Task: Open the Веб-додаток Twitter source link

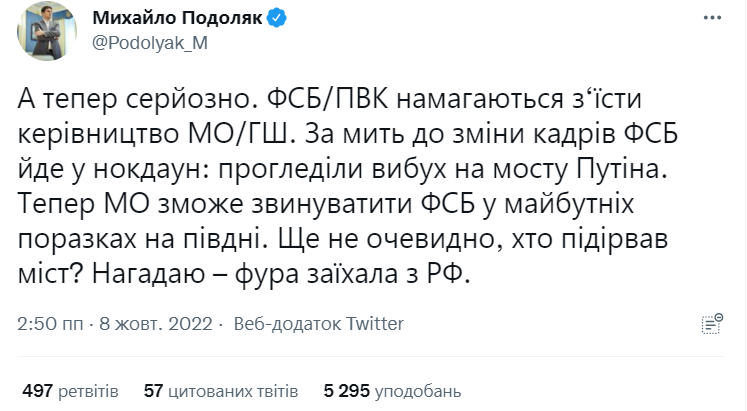Action: (x=319, y=324)
